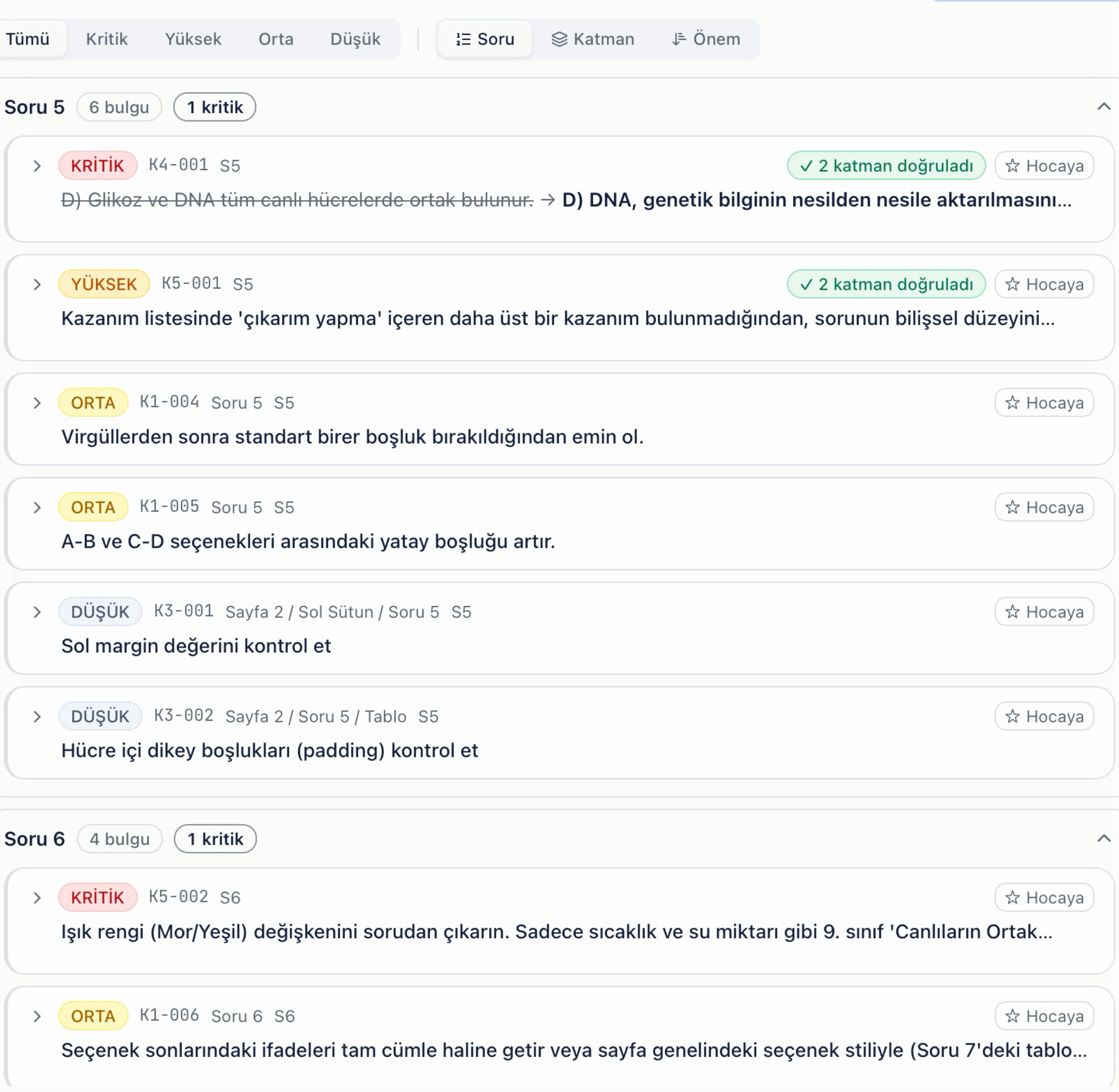Viewport: 1119px width, 1092px height.
Task: Click the 'Işık rengi (Mor/Yeşil)' finding text
Action: (557, 932)
